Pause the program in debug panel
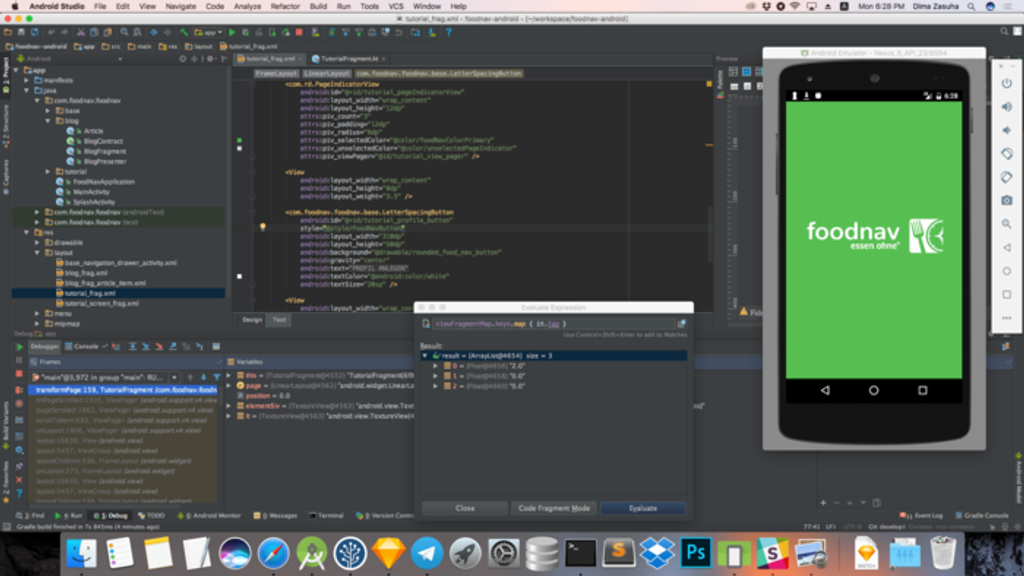 point(19,360)
